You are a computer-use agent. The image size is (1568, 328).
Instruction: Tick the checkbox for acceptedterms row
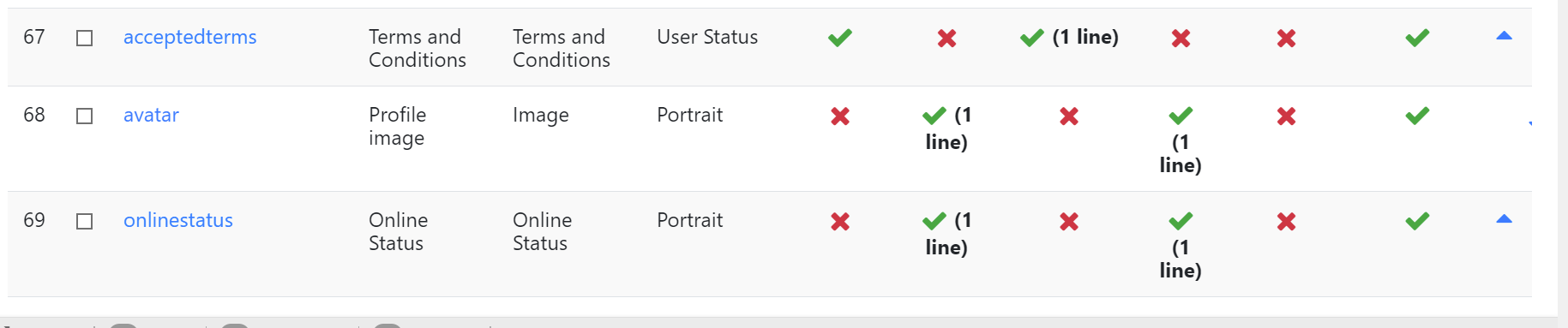pyautogui.click(x=84, y=39)
